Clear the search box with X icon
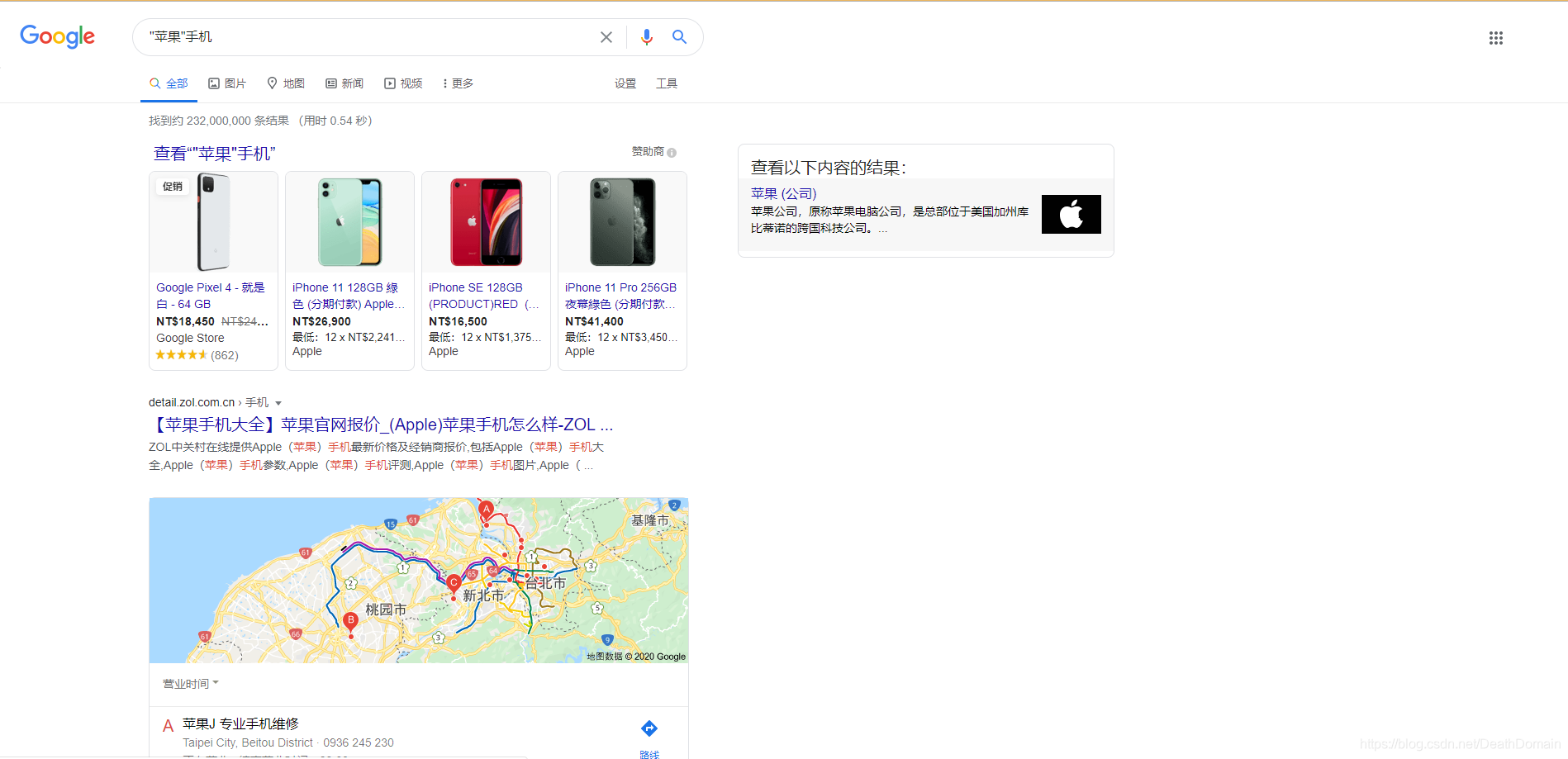 point(606,37)
